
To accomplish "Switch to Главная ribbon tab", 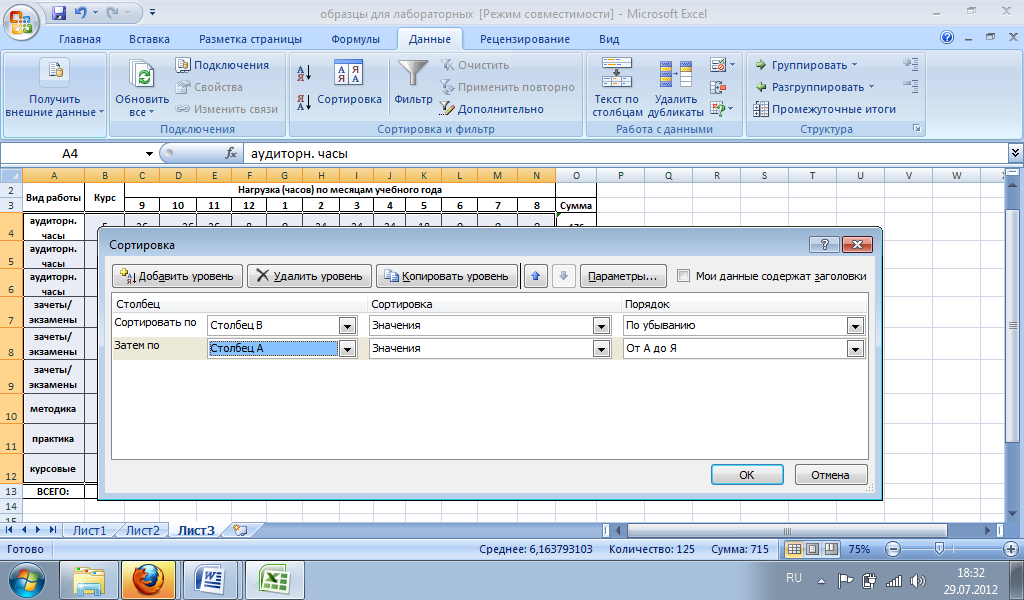I will click(x=80, y=39).
